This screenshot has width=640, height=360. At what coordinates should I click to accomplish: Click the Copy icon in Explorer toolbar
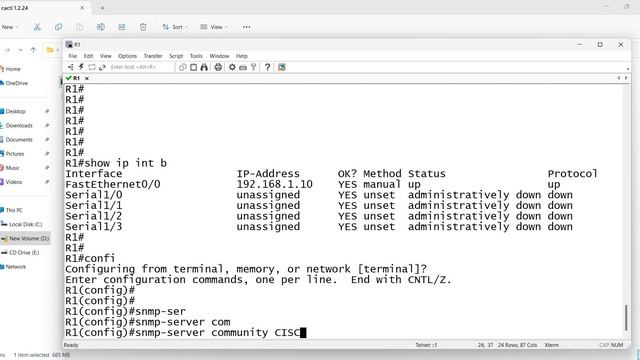pos(58,27)
